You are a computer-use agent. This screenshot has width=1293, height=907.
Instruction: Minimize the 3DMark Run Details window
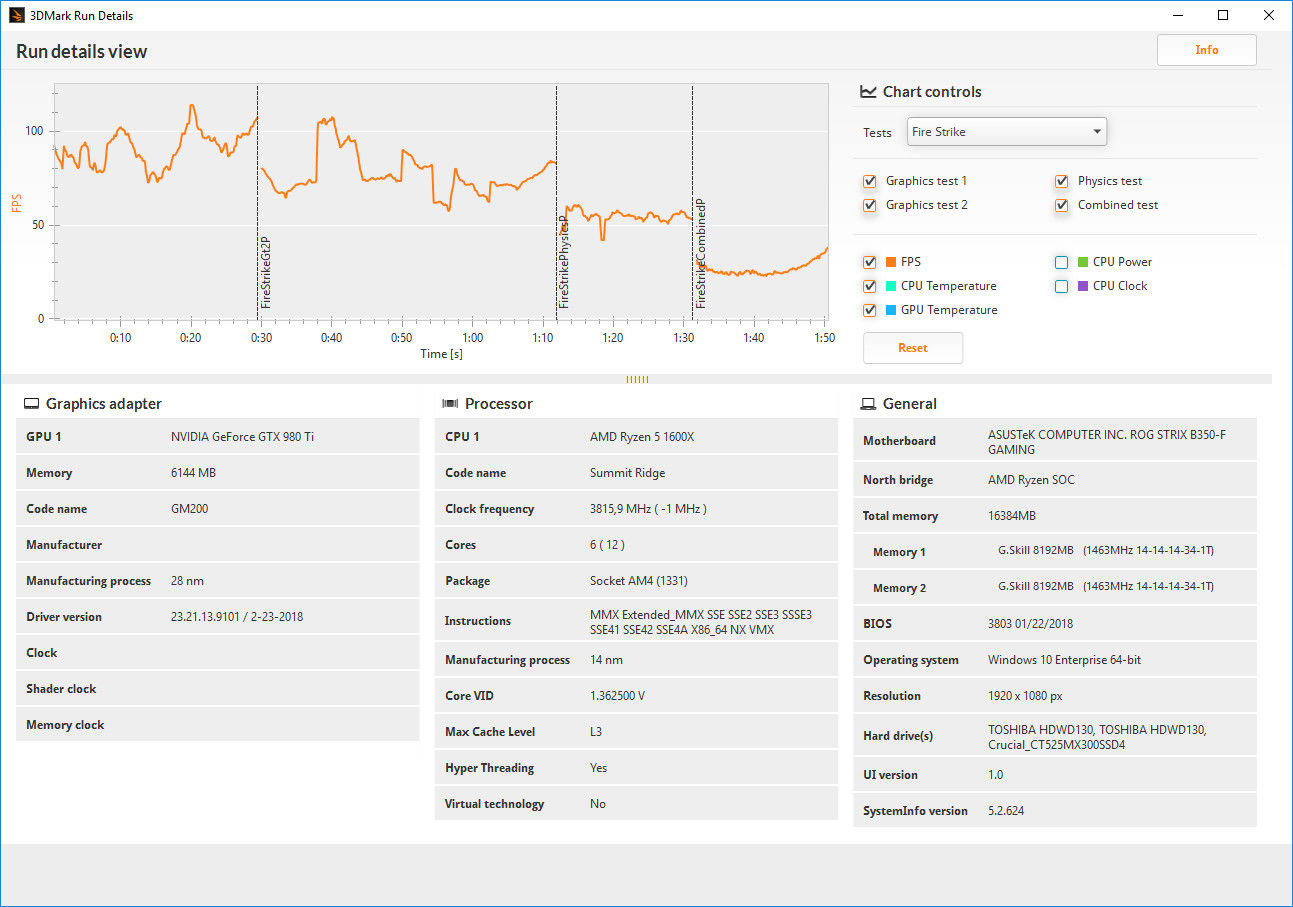pyautogui.click(x=1177, y=15)
